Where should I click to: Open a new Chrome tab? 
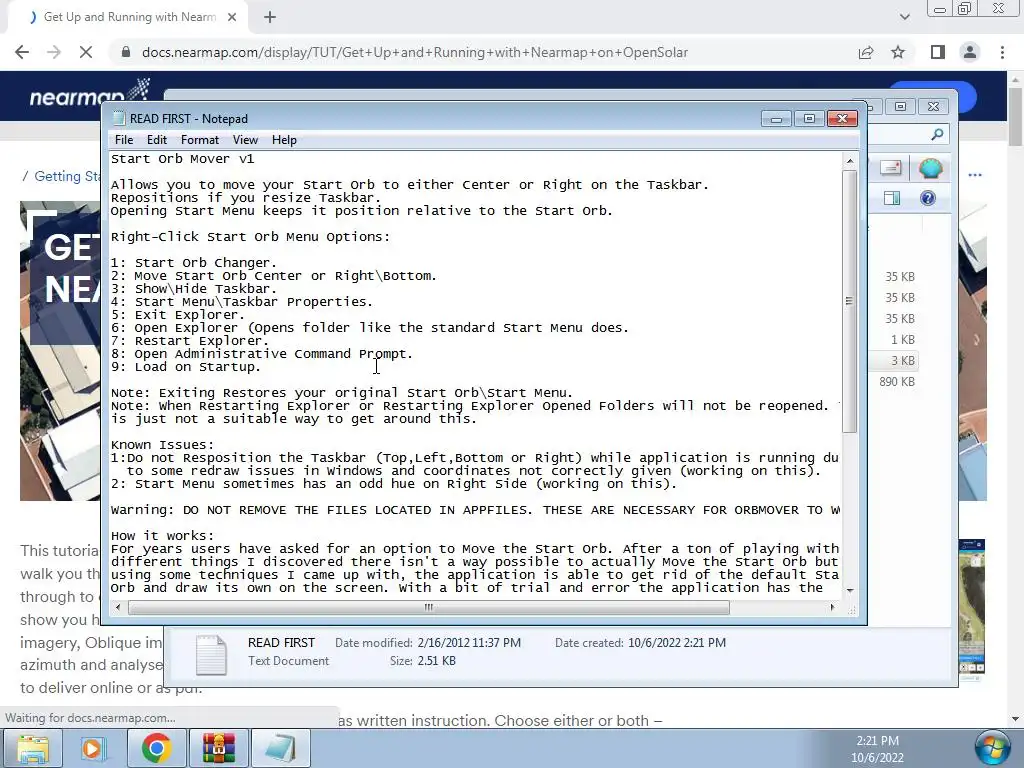270,18
